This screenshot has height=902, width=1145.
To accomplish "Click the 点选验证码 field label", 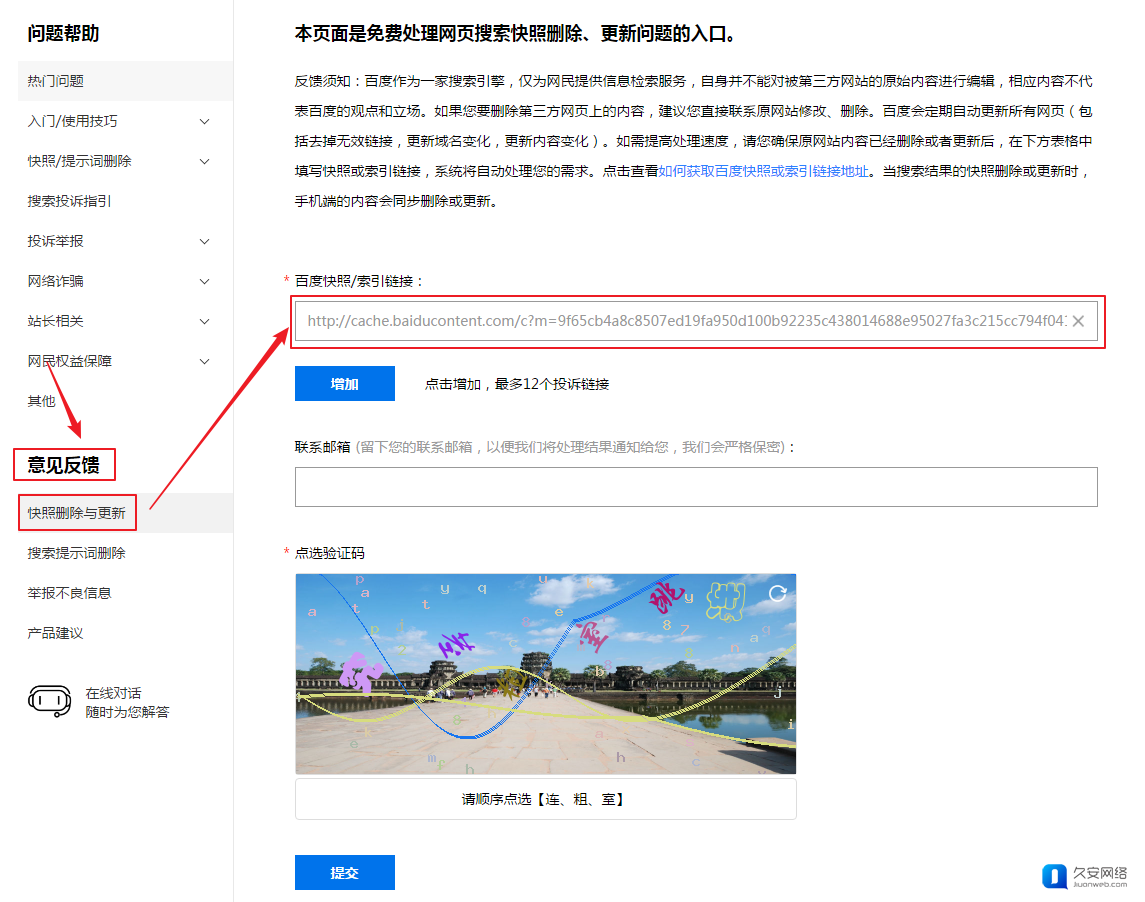I will point(329,553).
